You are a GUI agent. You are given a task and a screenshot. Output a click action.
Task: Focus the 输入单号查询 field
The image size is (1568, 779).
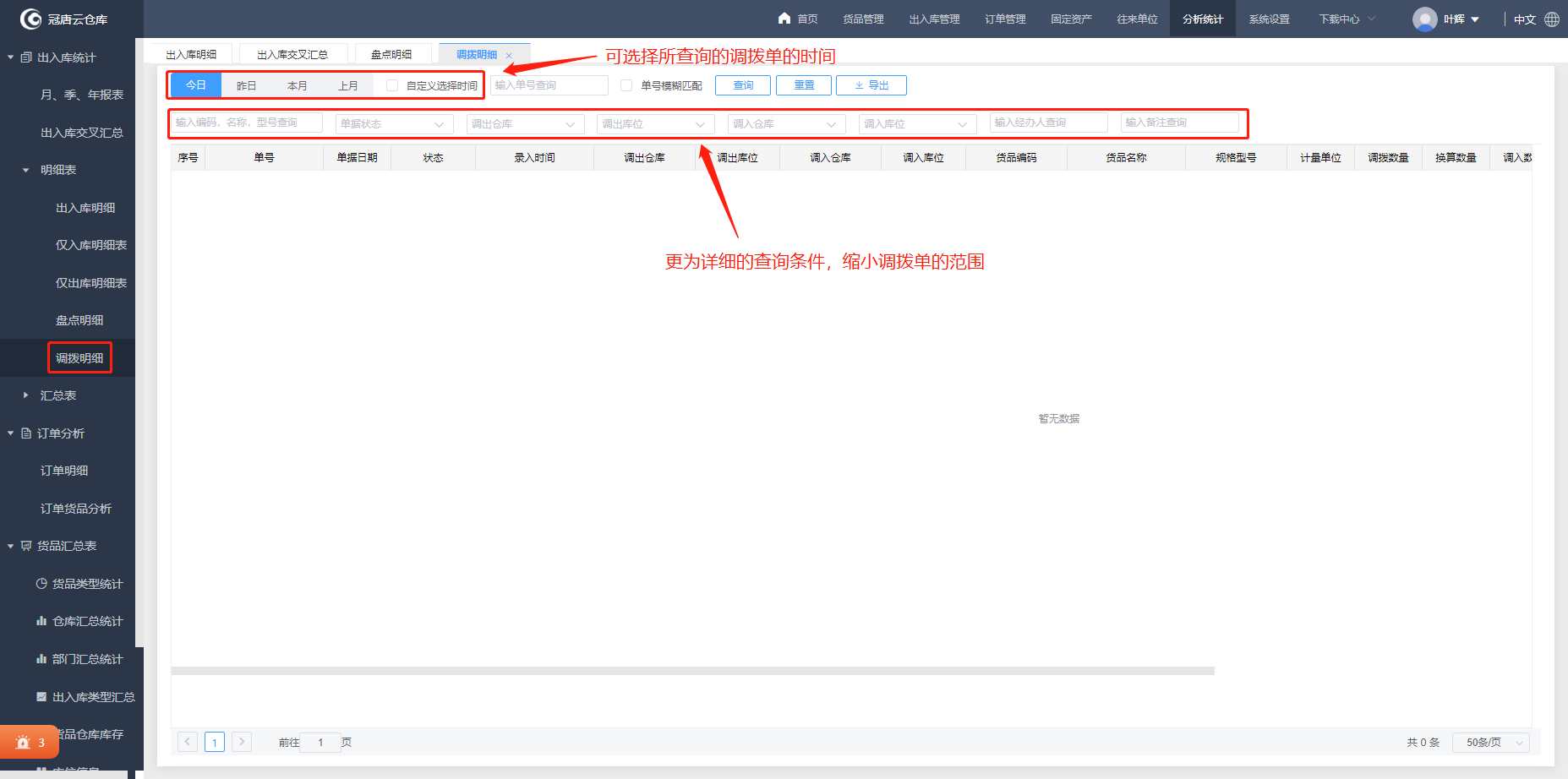[549, 85]
